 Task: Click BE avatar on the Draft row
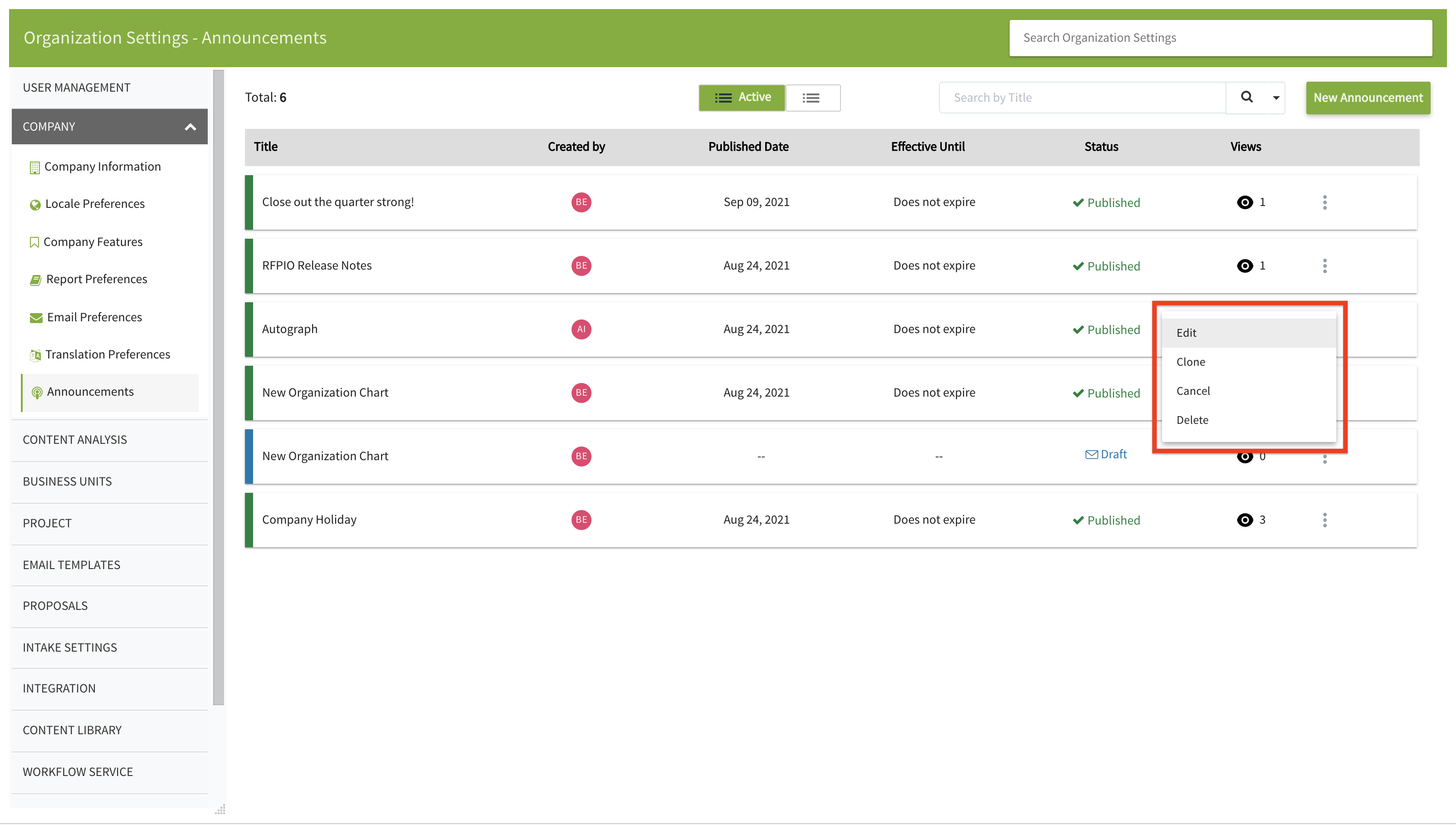click(x=581, y=456)
